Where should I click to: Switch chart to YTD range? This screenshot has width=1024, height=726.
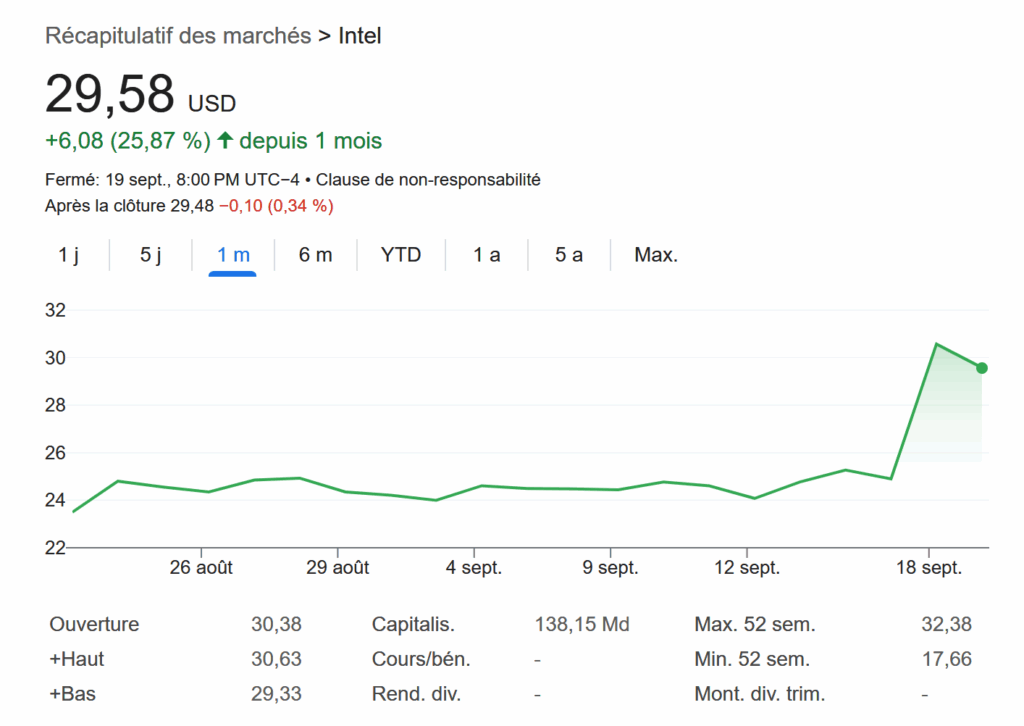tap(401, 255)
